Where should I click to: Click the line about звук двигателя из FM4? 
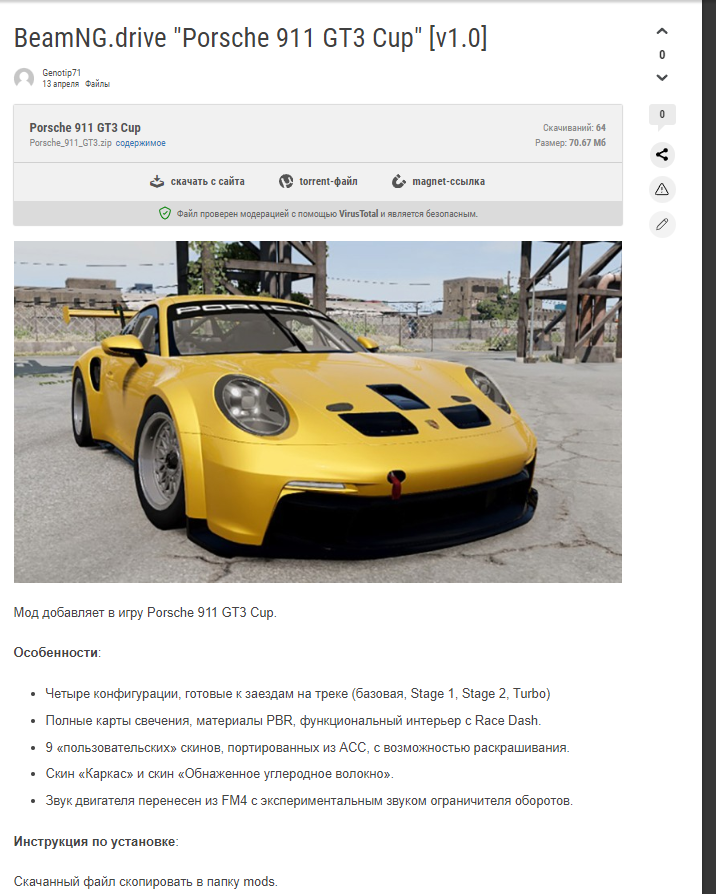[310, 800]
